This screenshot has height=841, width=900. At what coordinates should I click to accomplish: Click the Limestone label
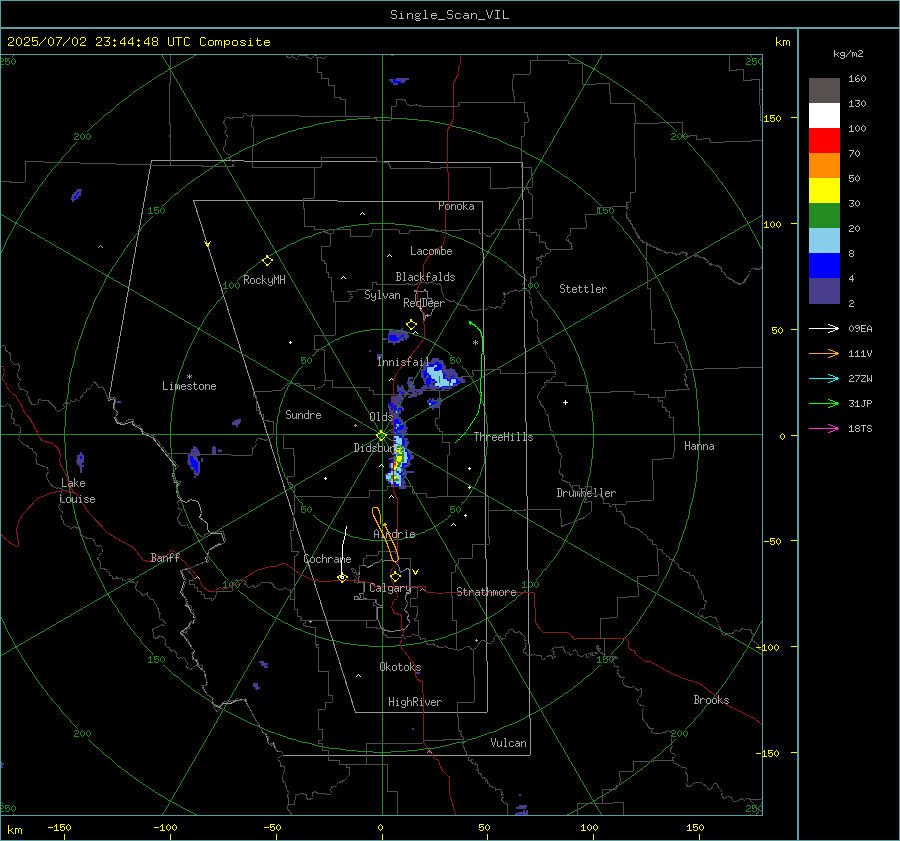point(189,386)
